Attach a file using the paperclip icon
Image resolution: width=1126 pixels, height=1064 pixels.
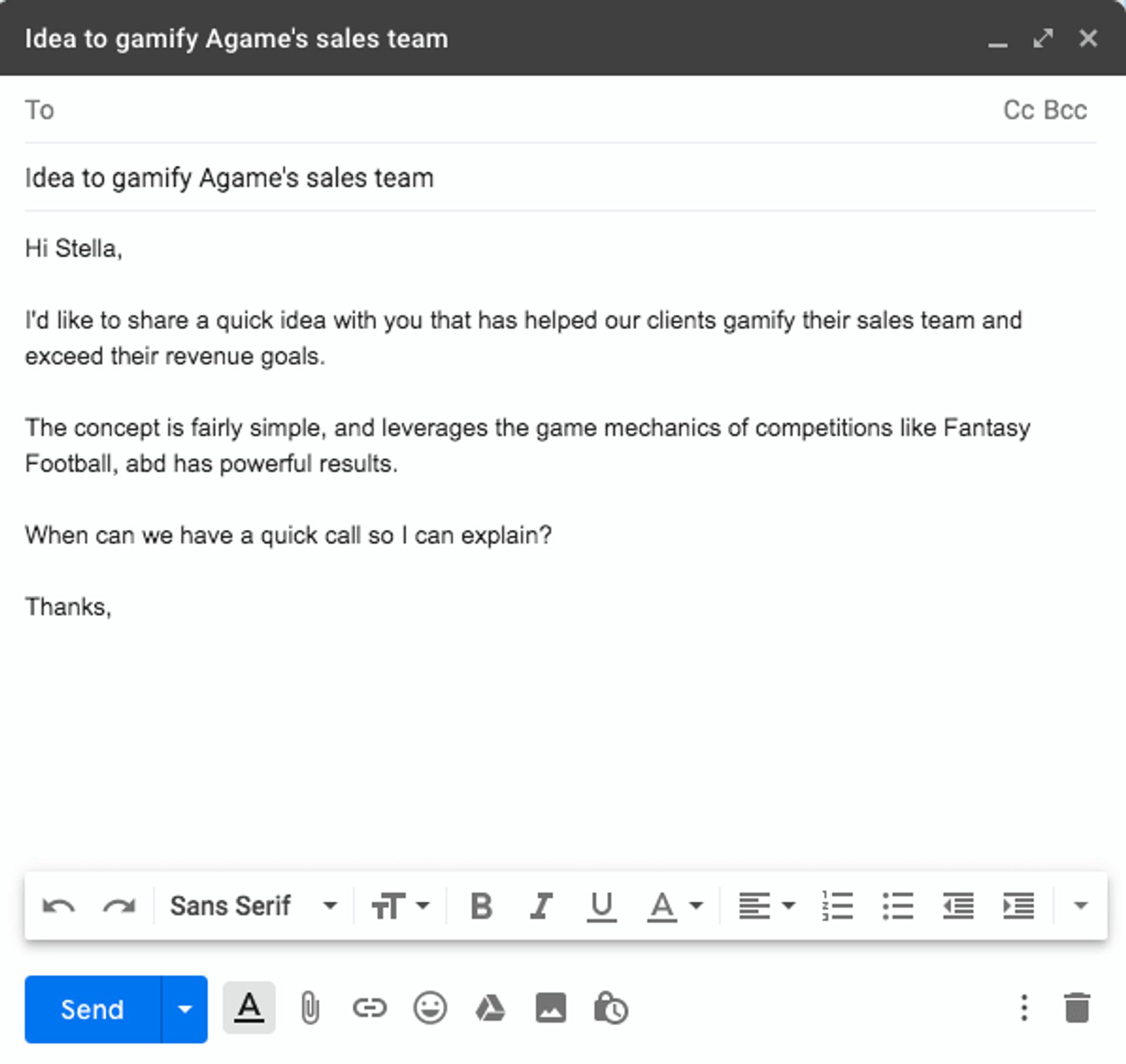(310, 1009)
